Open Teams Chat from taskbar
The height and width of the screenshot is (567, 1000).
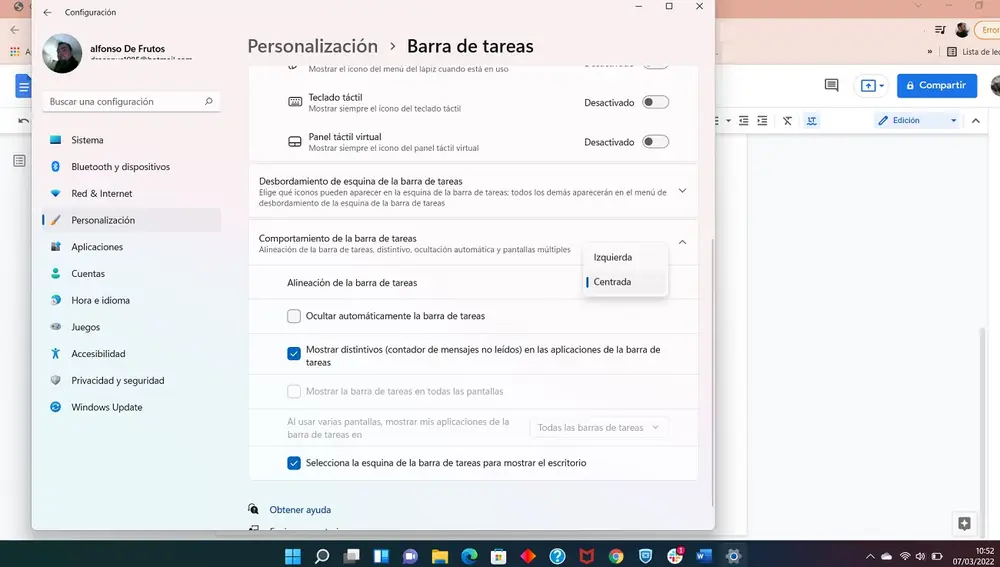410,556
